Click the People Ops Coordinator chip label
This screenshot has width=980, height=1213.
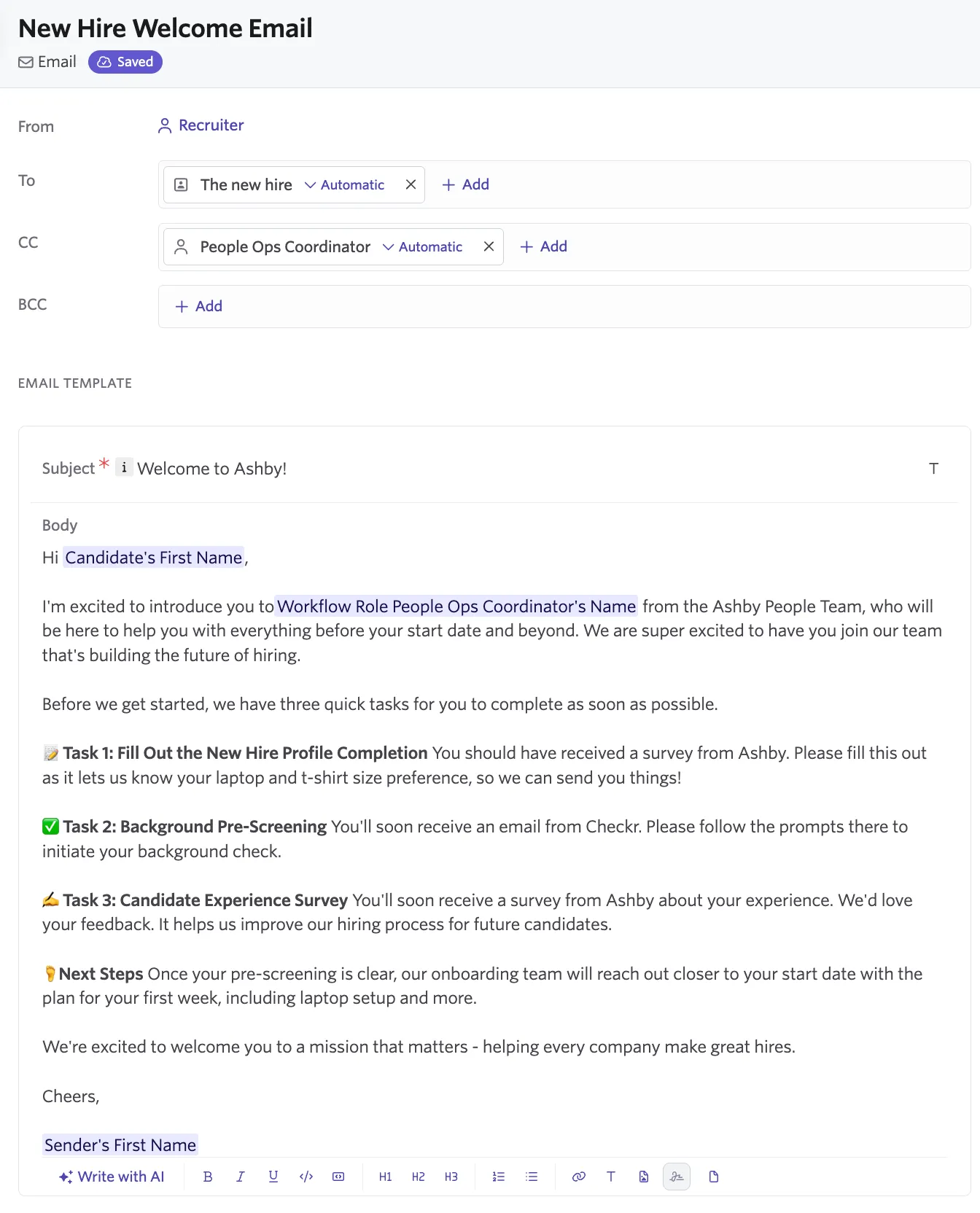coord(285,247)
